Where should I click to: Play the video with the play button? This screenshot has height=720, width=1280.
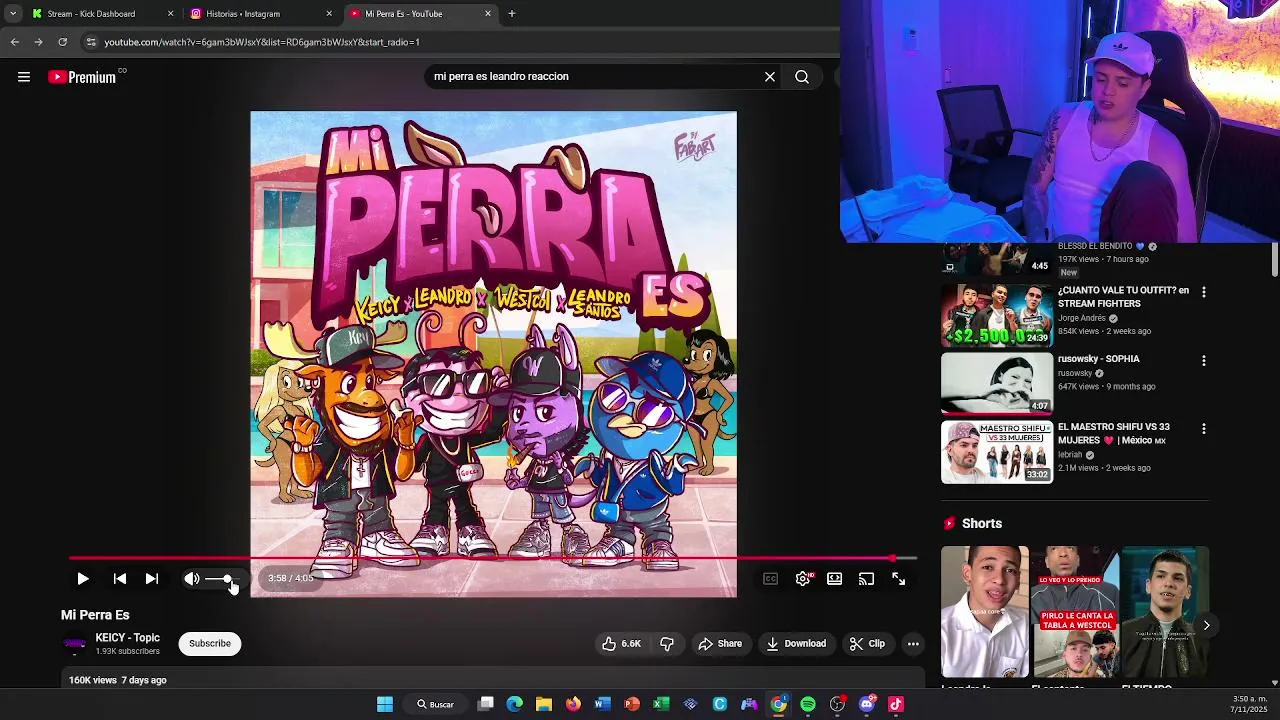83,579
